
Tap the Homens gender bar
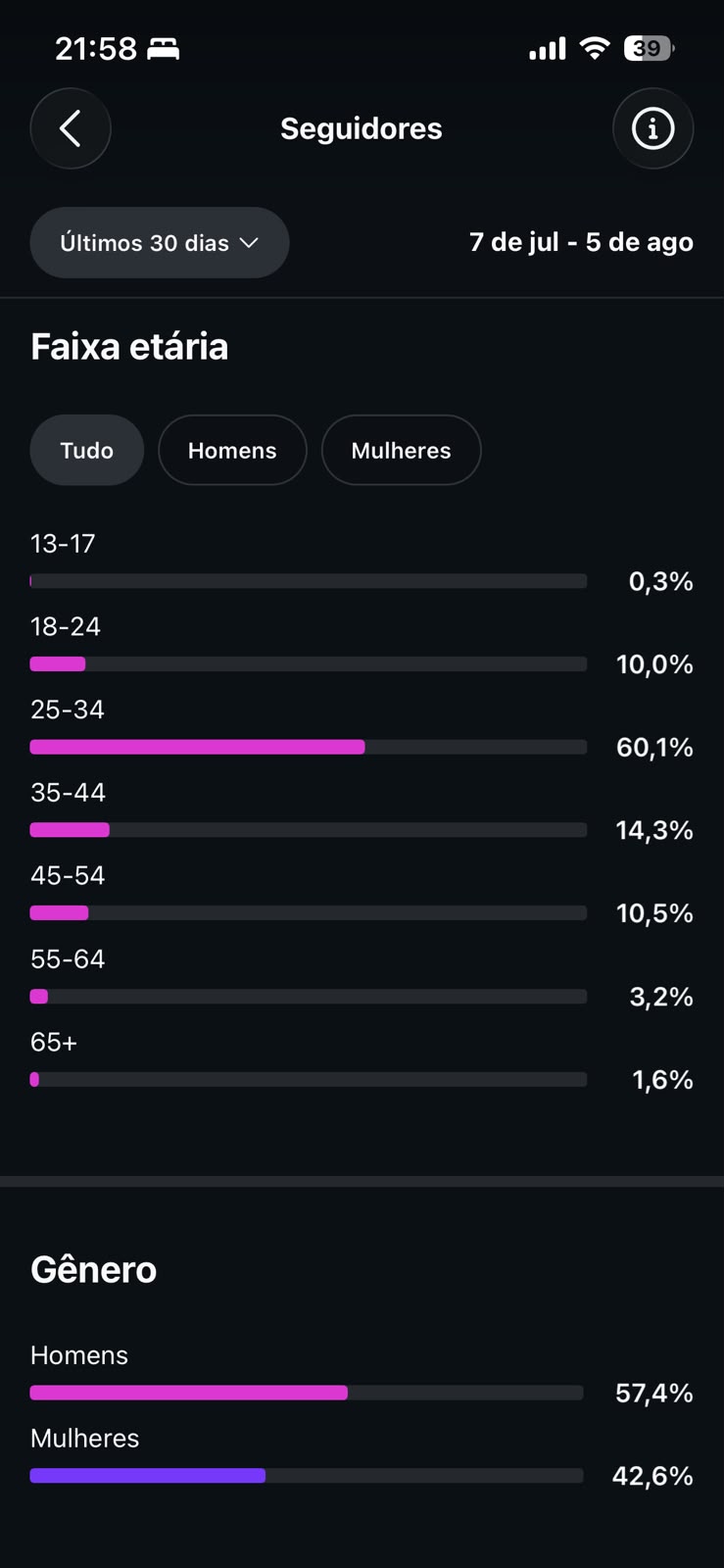coord(307,1393)
